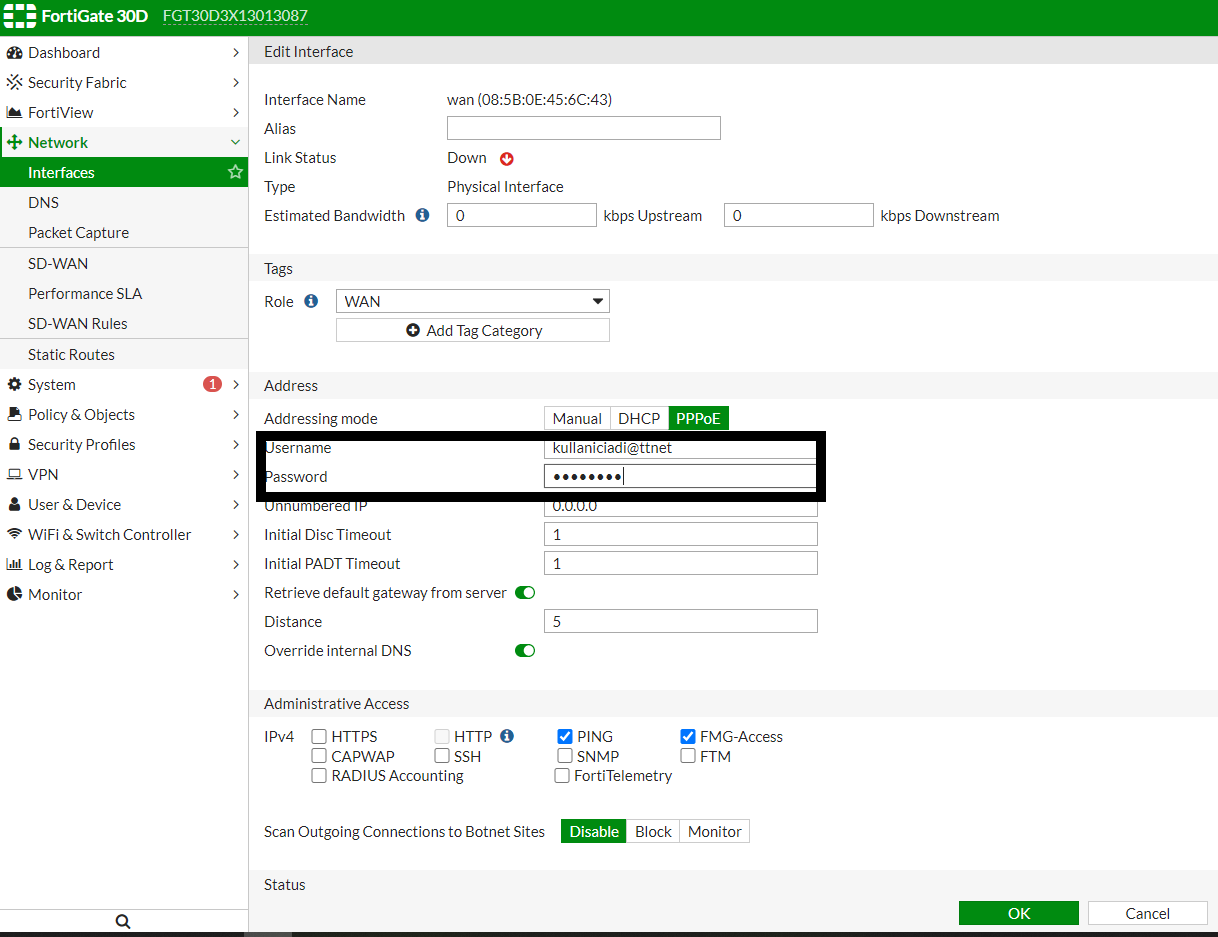This screenshot has height=937, width=1218.
Task: Click the Log & Report bar-chart icon
Action: [14, 565]
